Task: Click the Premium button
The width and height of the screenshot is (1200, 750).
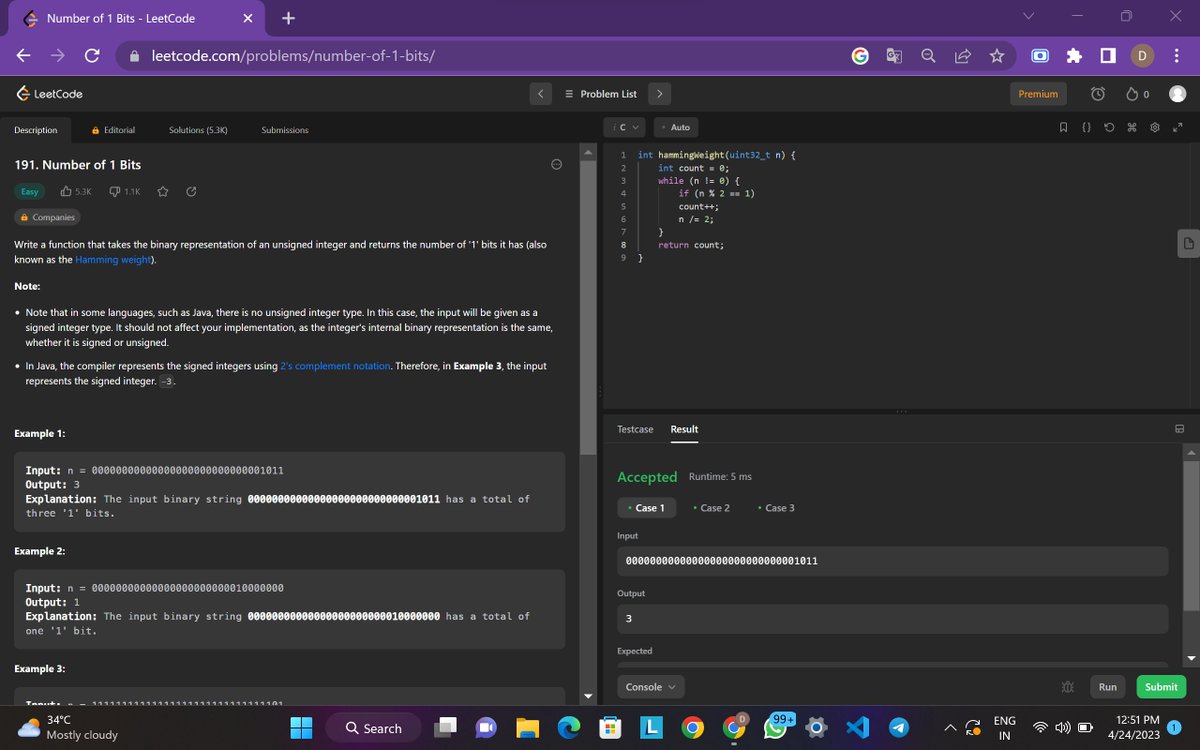Action: [x=1038, y=94]
